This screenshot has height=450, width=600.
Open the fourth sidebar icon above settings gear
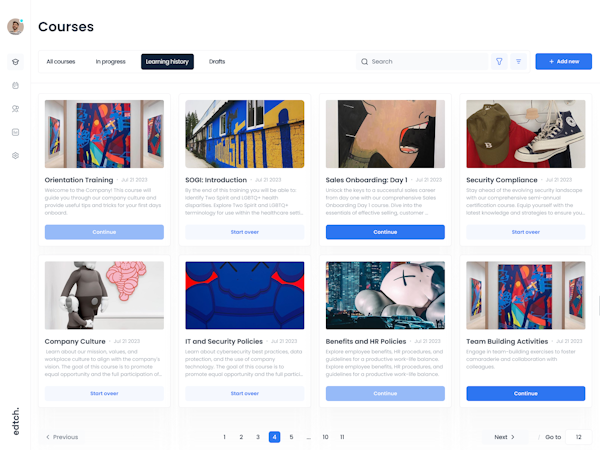15,132
